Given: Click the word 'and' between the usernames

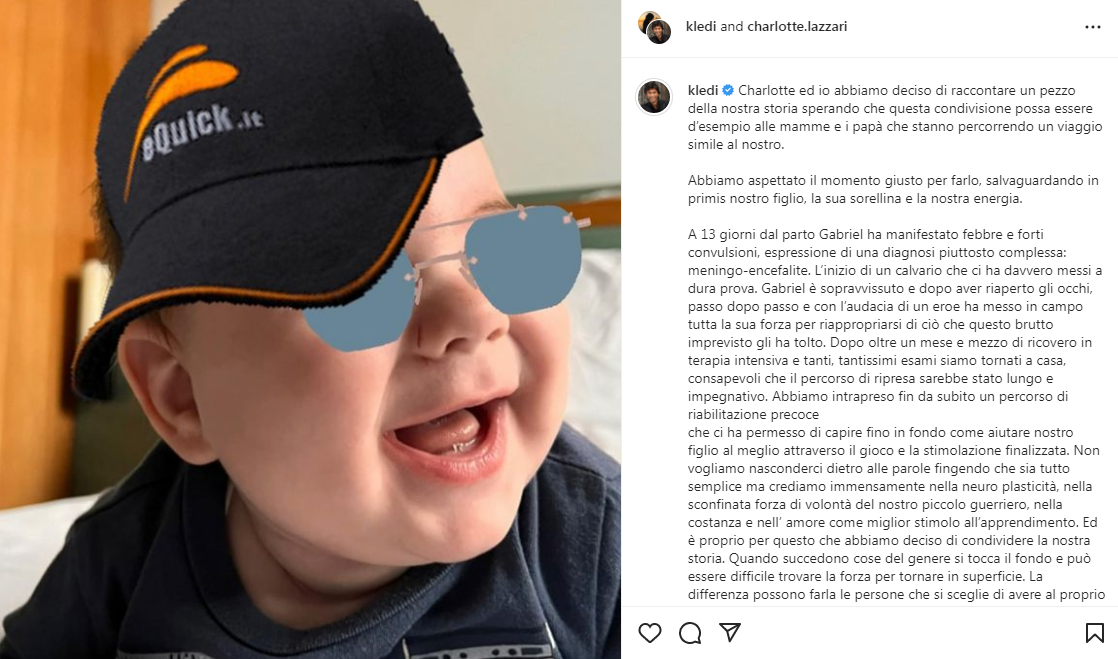Looking at the screenshot, I should (x=732, y=26).
